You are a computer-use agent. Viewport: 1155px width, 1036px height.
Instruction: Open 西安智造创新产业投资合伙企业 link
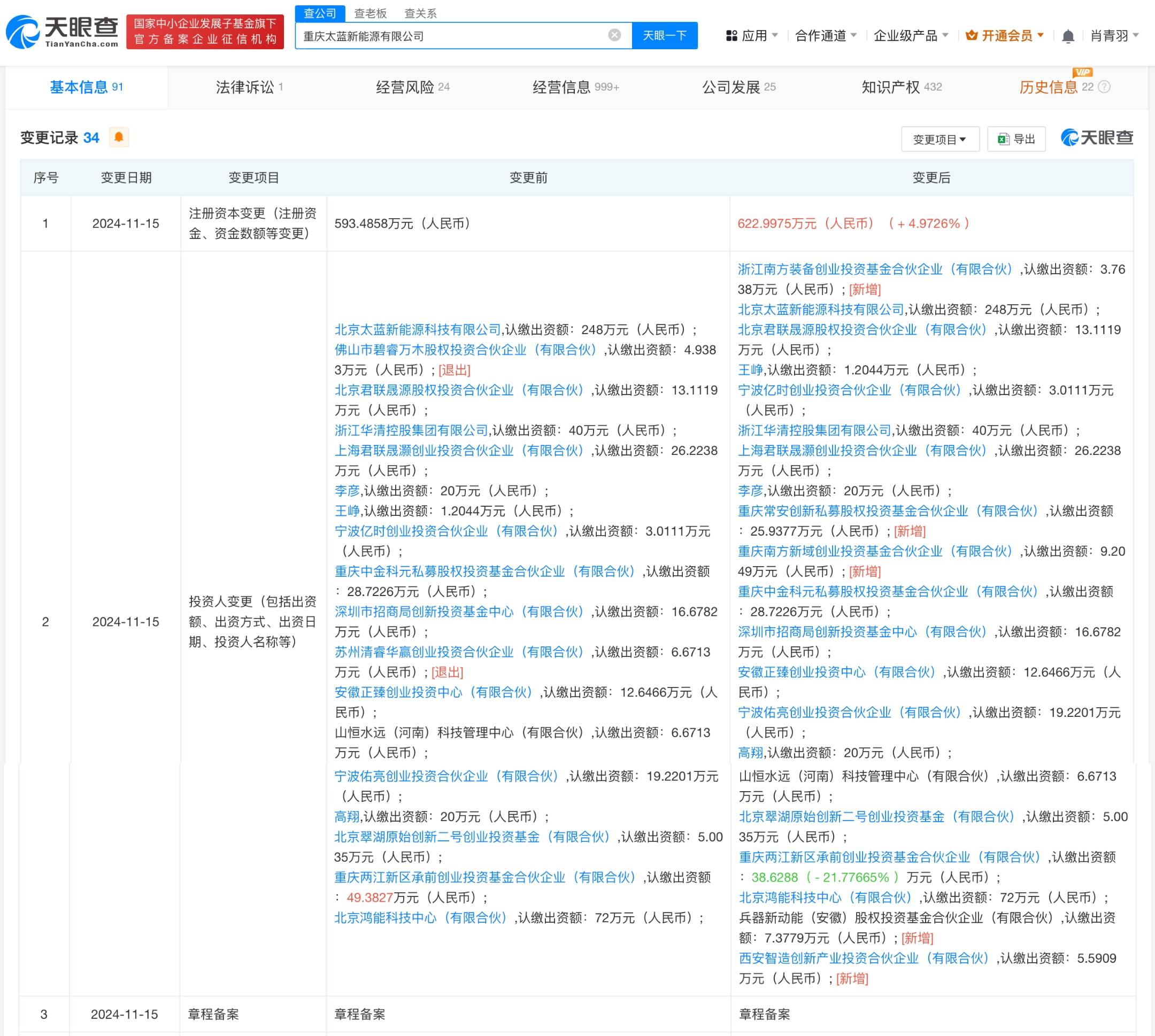864,958
